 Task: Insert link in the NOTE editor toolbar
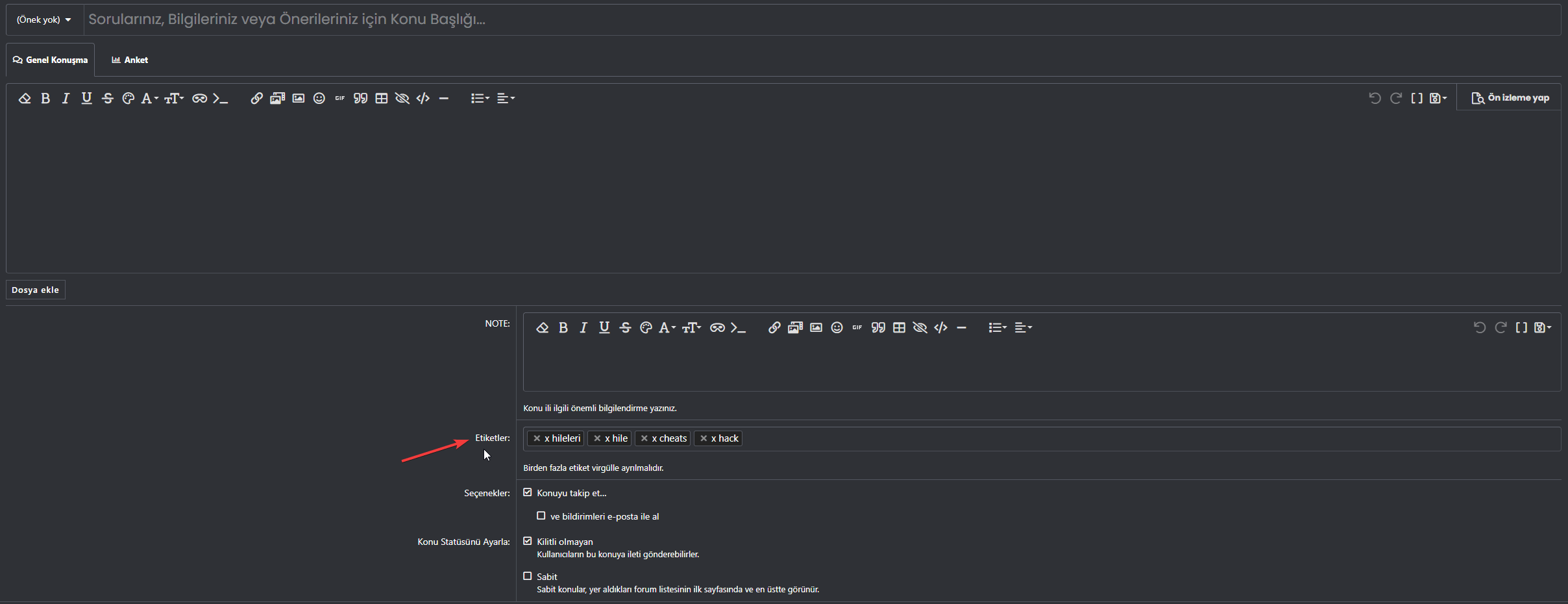pyautogui.click(x=774, y=327)
